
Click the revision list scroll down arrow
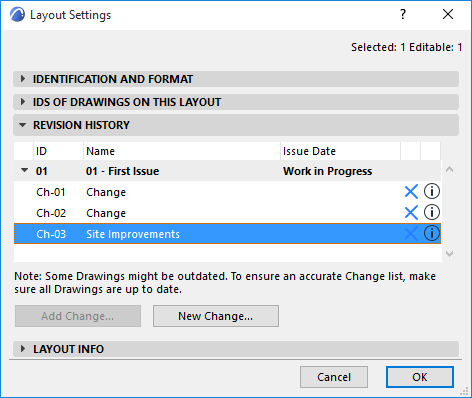coord(449,254)
